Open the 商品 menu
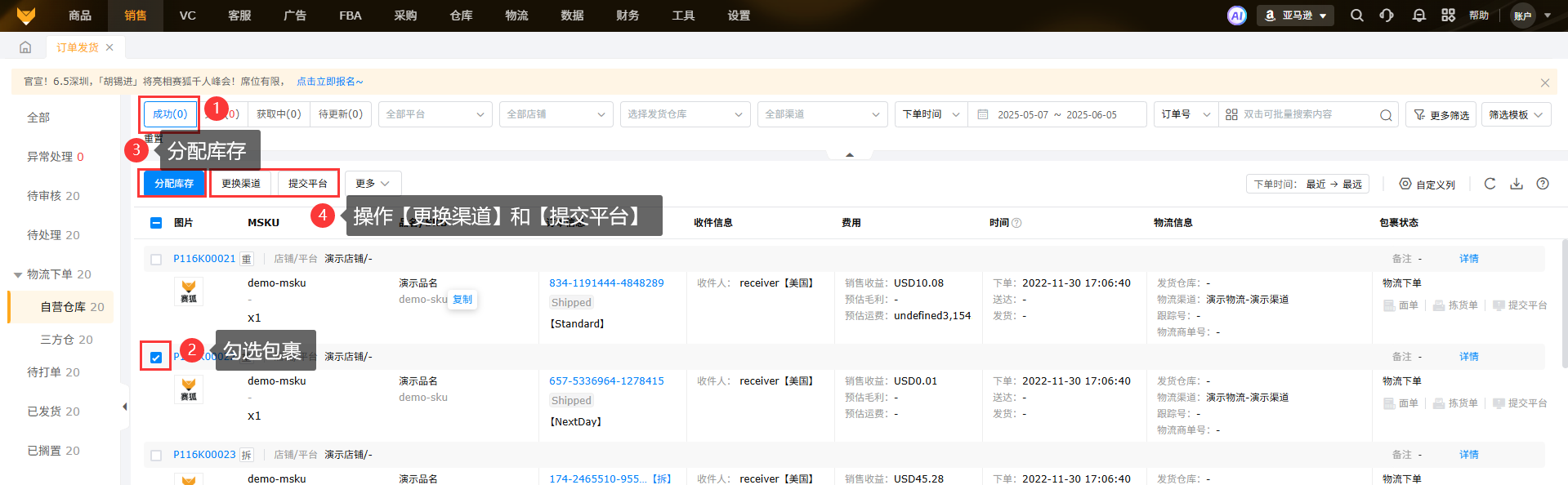This screenshot has width=1568, height=485. (x=80, y=16)
